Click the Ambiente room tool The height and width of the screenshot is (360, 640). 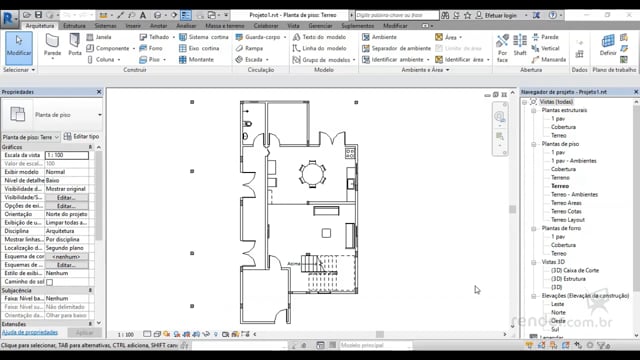[379, 37]
